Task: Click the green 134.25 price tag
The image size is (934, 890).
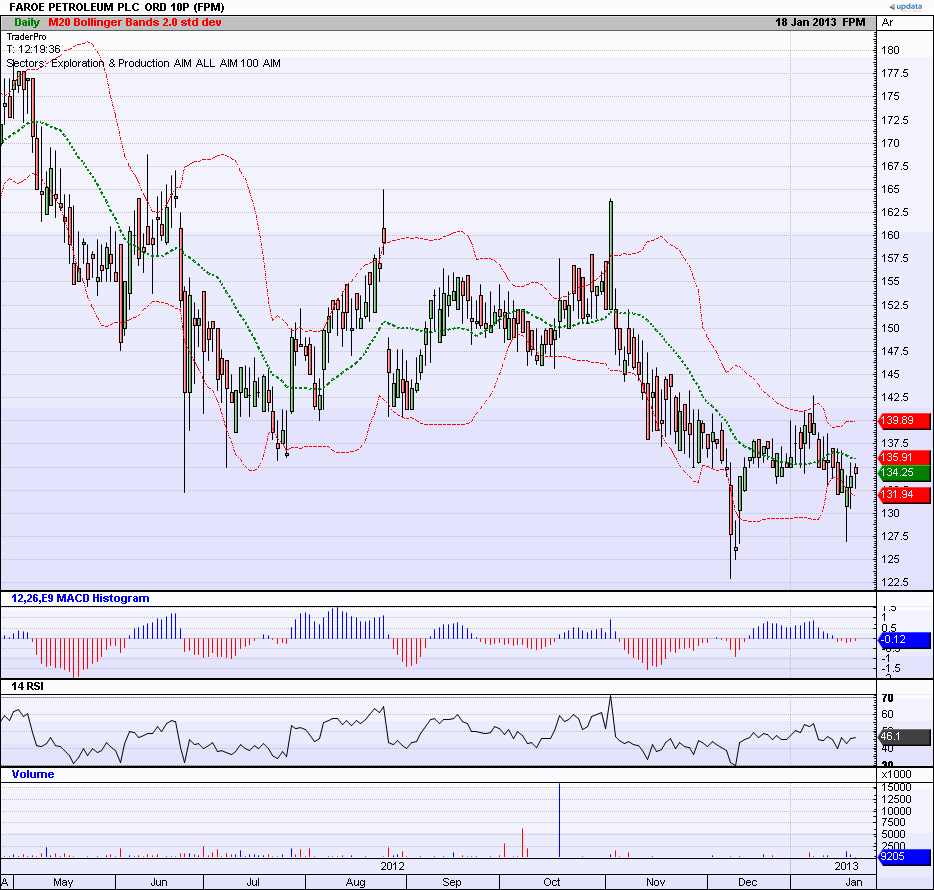Action: (904, 472)
